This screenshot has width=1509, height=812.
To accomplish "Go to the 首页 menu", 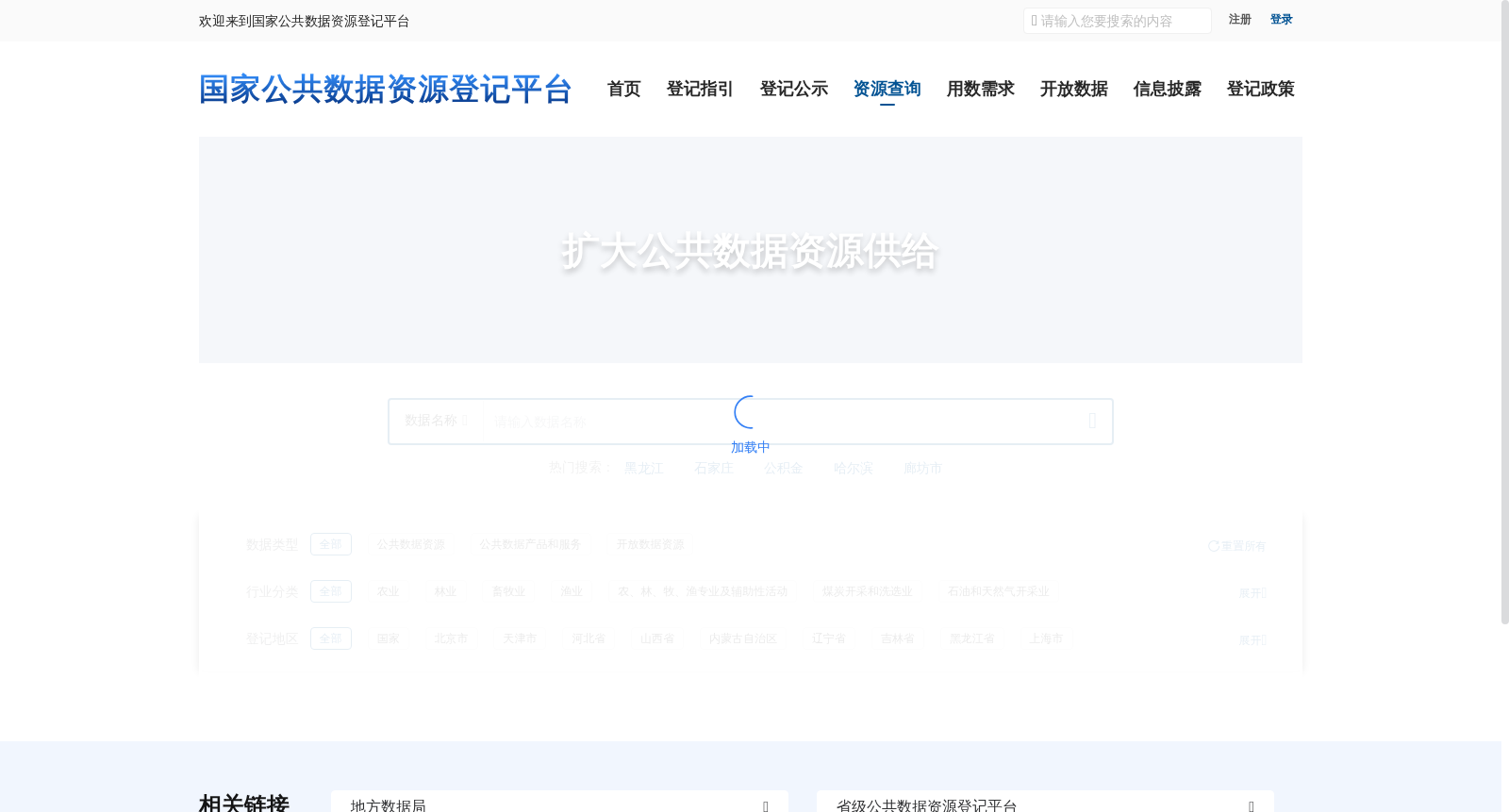I will pyautogui.click(x=623, y=89).
